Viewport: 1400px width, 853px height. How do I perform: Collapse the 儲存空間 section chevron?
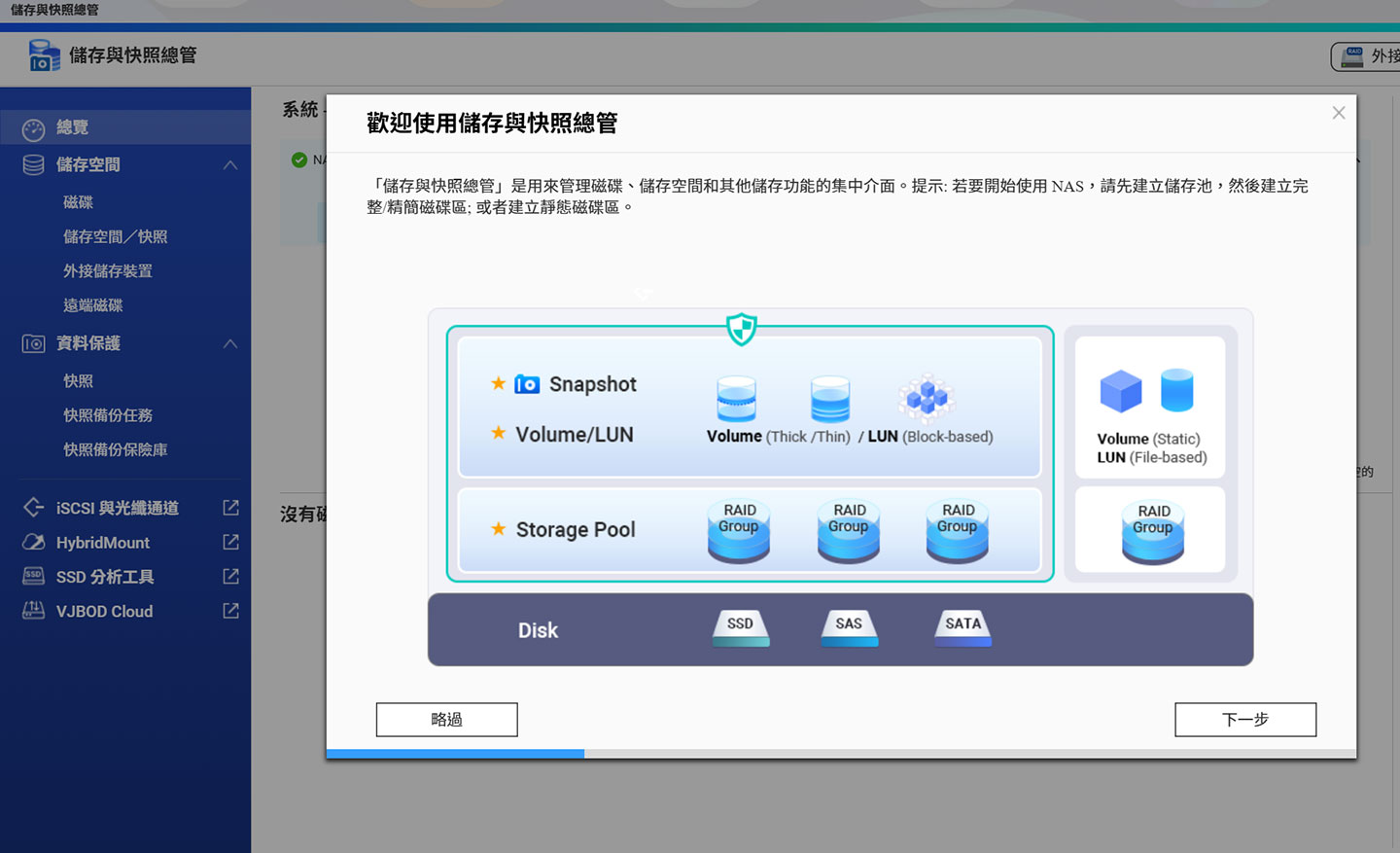[230, 165]
